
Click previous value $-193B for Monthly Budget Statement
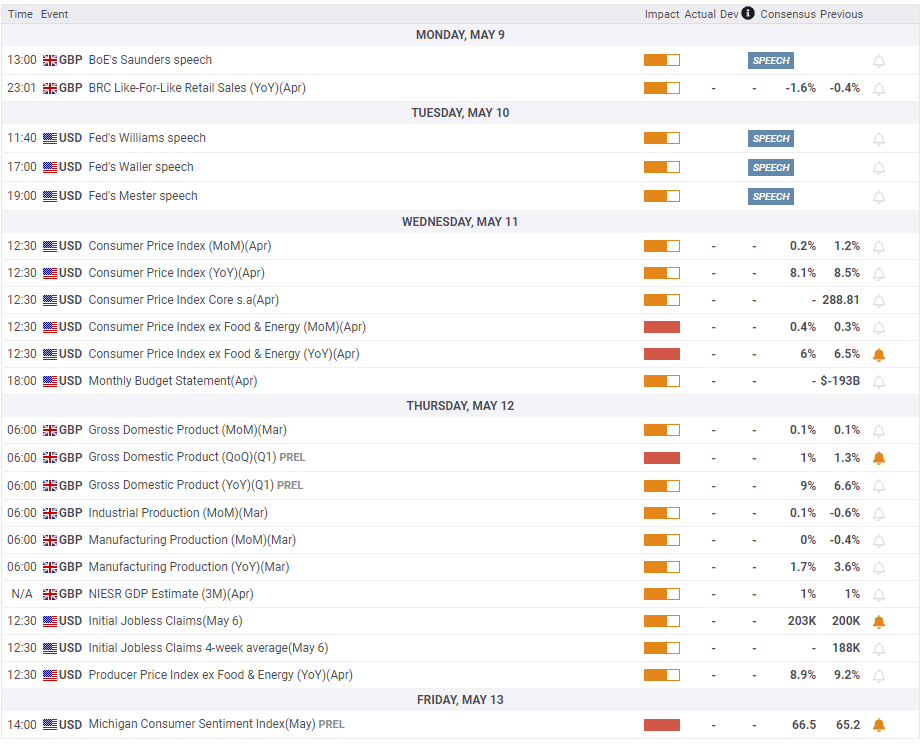coord(840,381)
